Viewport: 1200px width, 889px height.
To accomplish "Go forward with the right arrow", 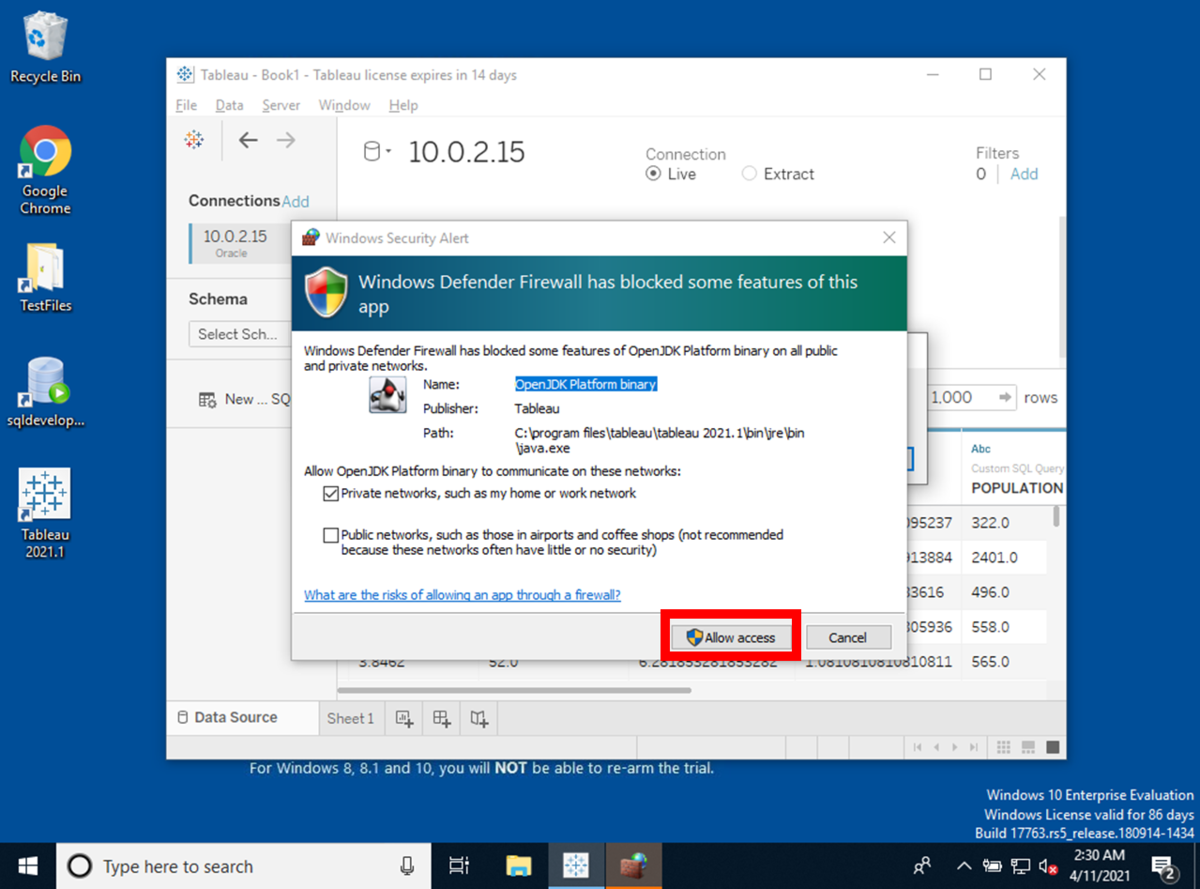I will [286, 140].
